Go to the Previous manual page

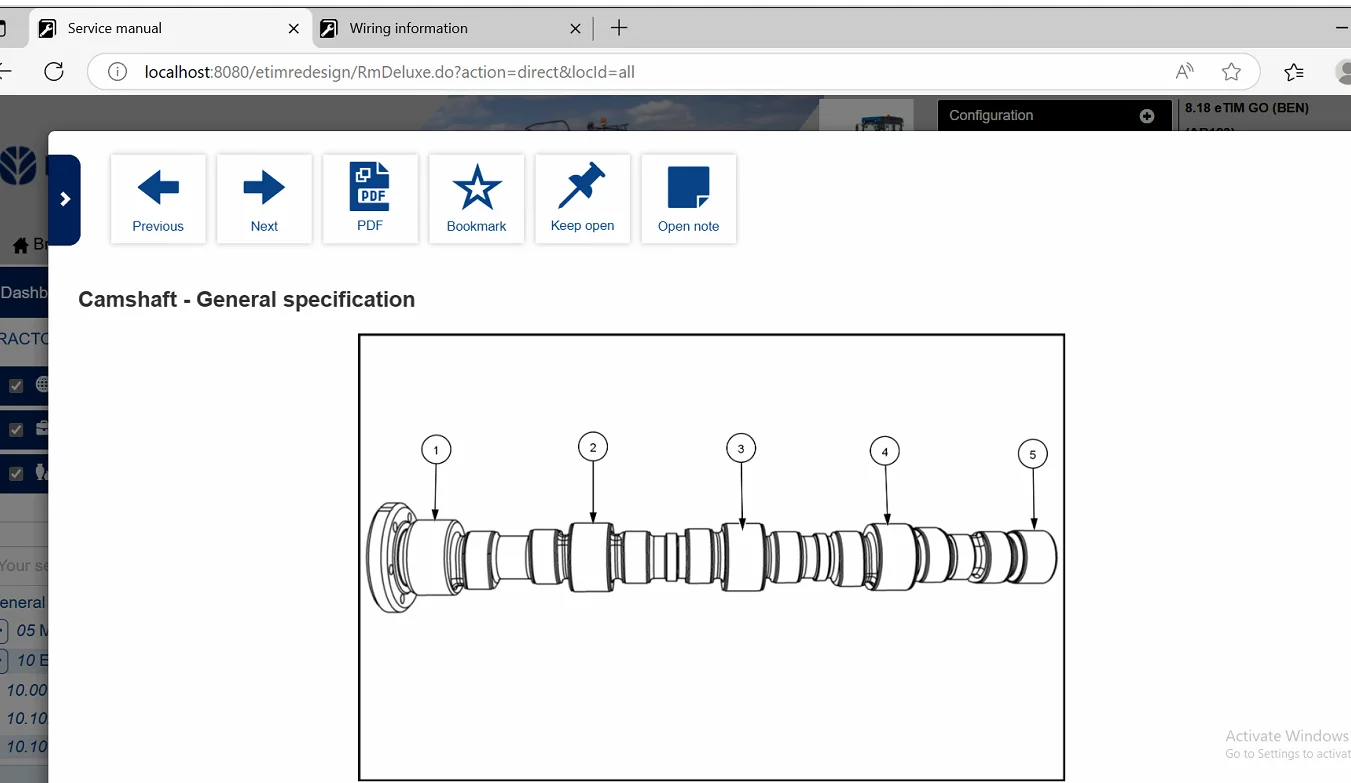(158, 199)
